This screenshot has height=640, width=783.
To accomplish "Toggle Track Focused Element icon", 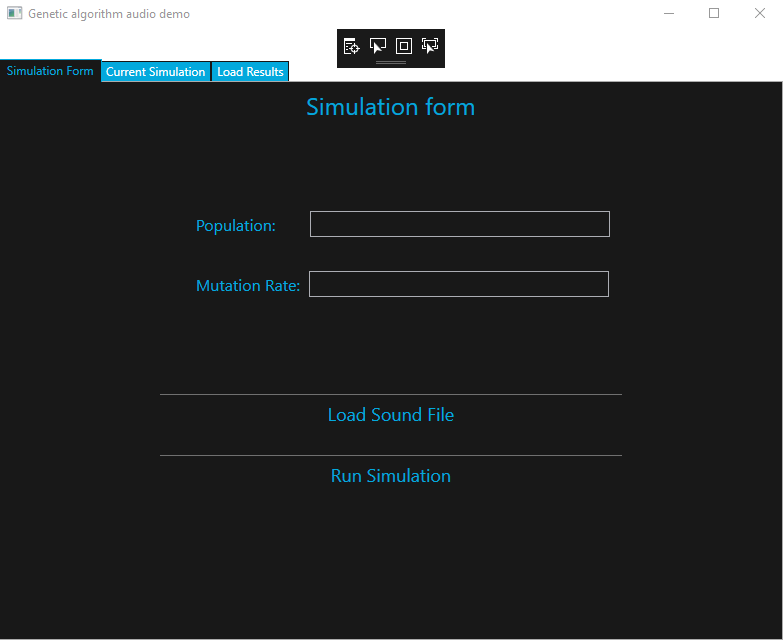I will [x=430, y=46].
